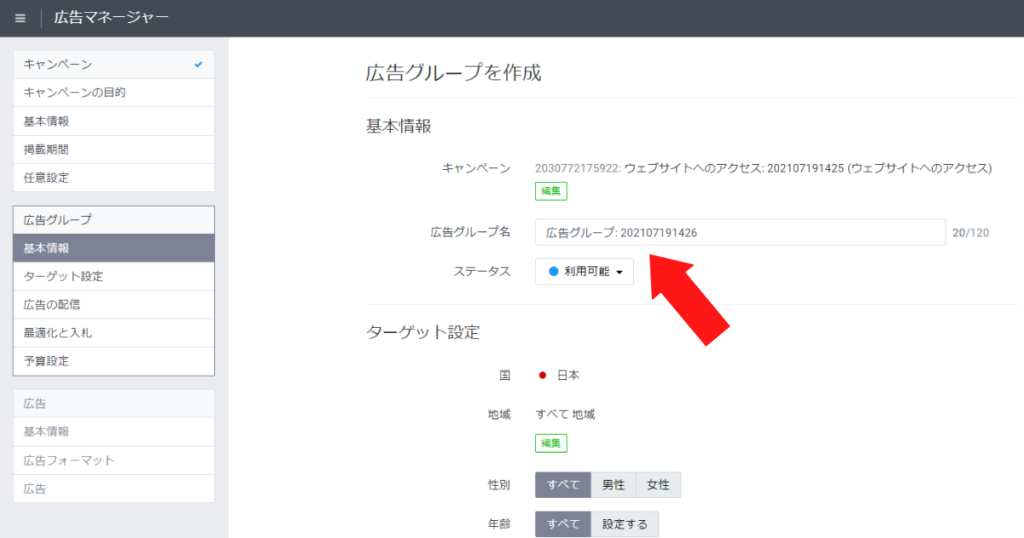Open the ステータス 利用可能 dropdown

click(x=584, y=272)
